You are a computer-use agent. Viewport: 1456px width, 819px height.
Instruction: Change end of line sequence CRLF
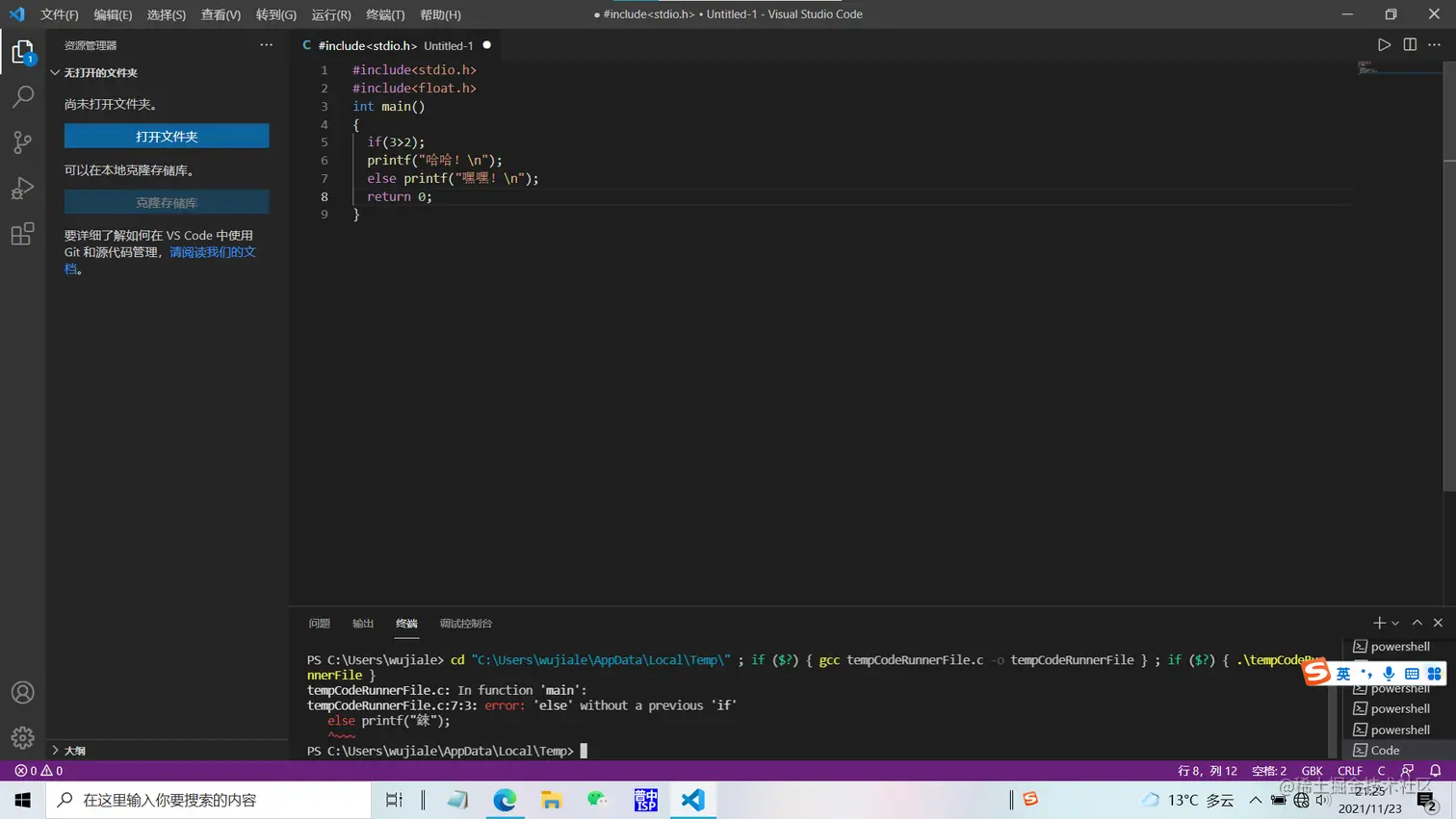[x=1350, y=771]
